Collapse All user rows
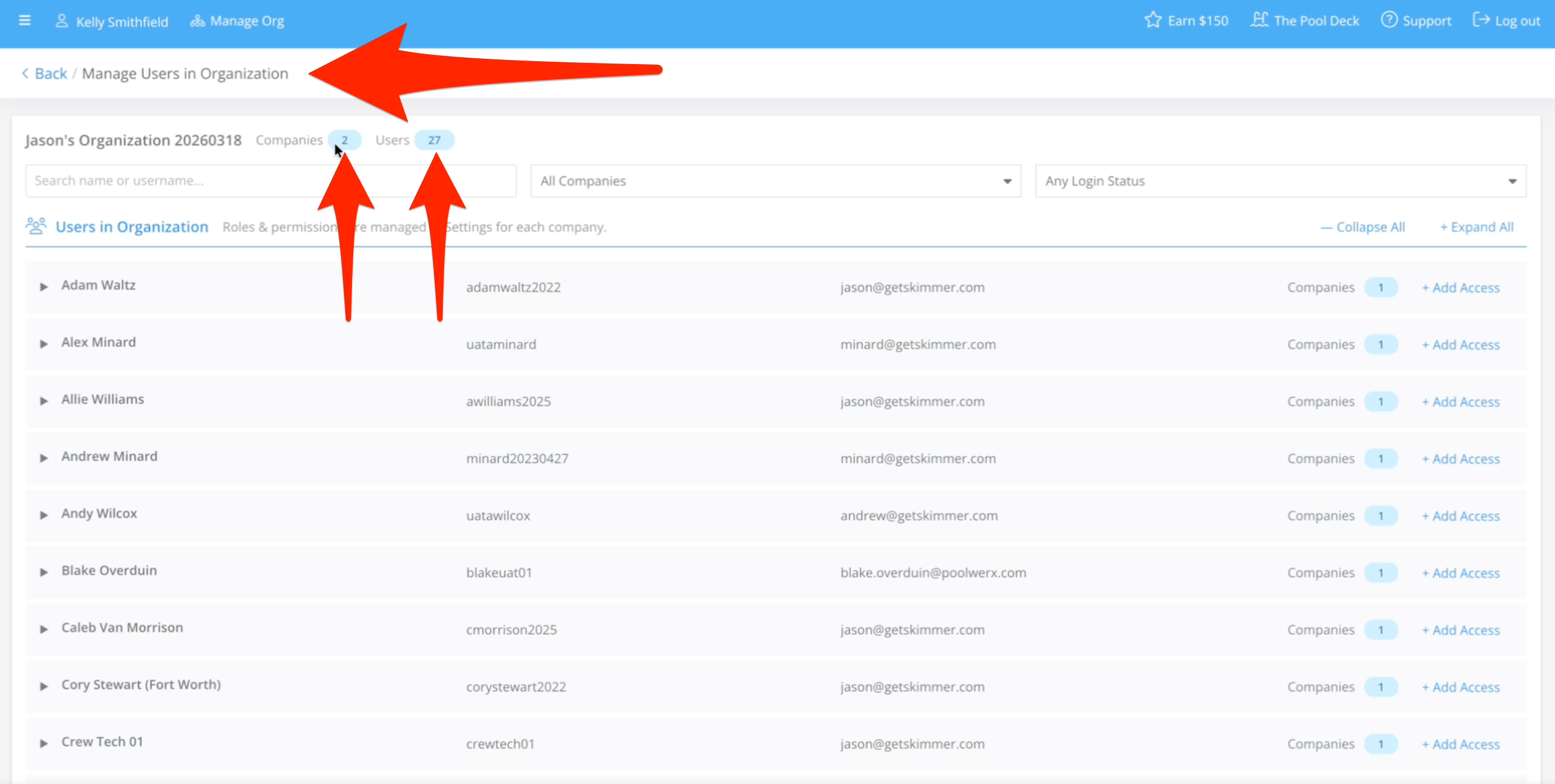1555x784 pixels. 1363,227
